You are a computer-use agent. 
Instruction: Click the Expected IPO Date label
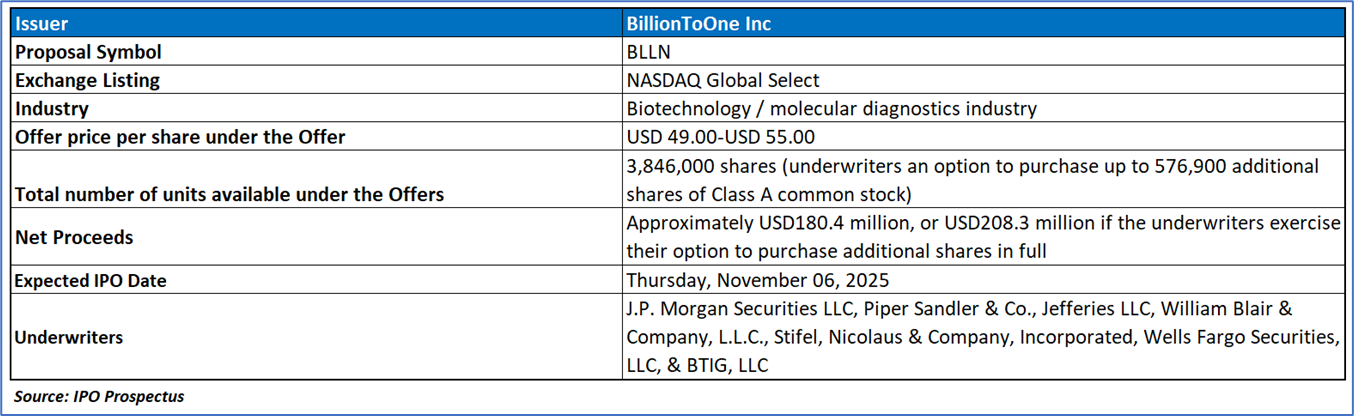(x=90, y=281)
